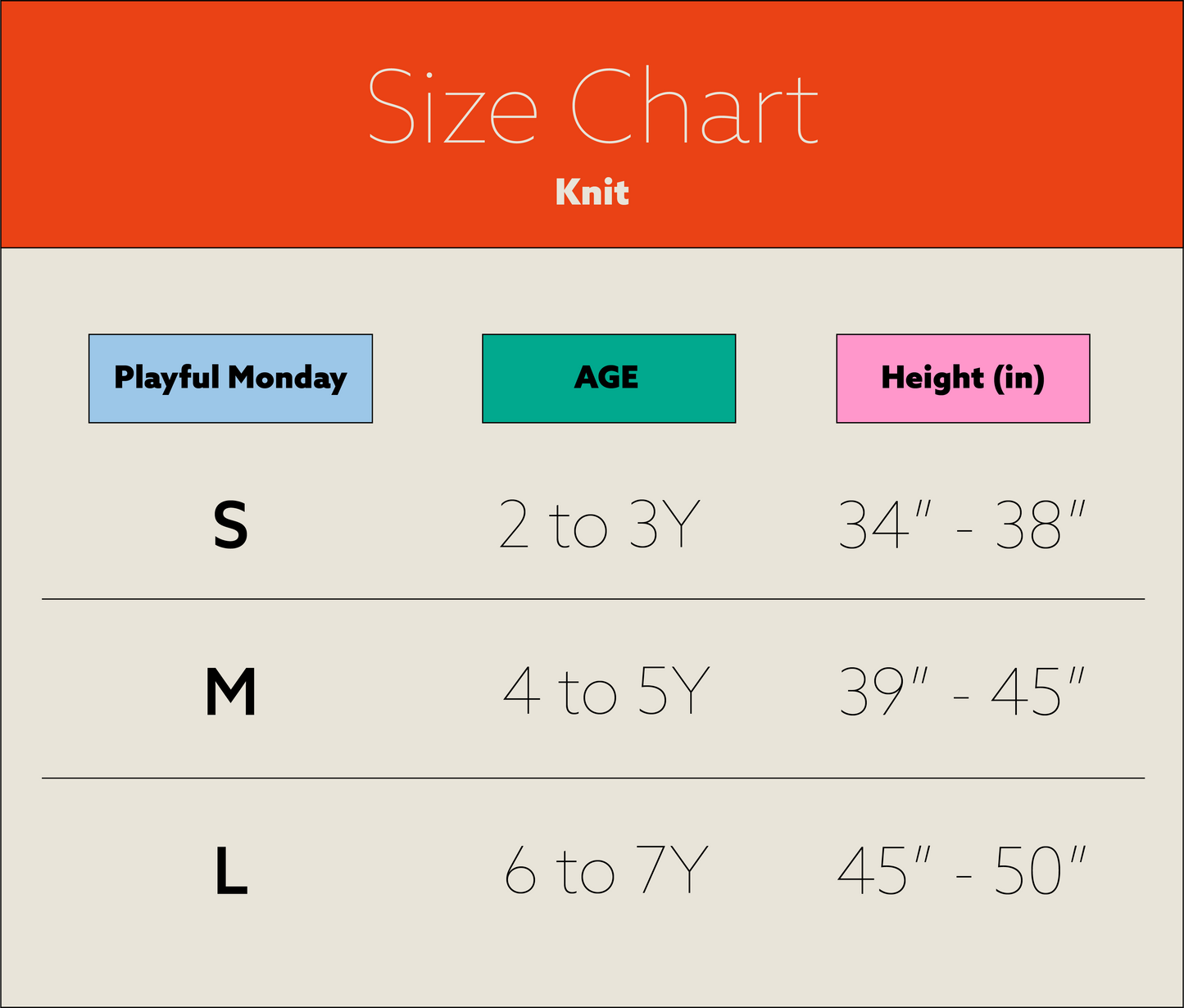Click the "Size Chart" title text
Image resolution: width=1184 pixels, height=1008 pixels.
592,107
